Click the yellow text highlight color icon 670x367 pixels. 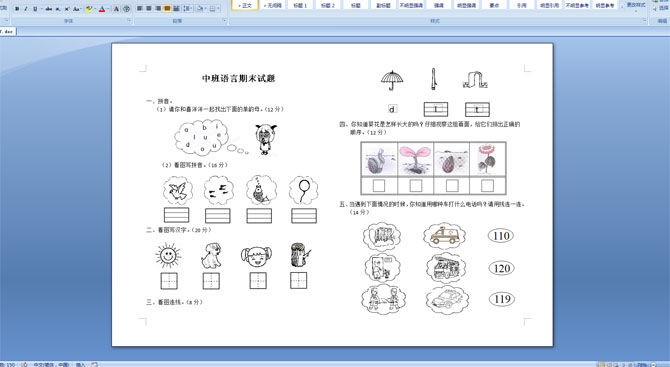pyautogui.click(x=89, y=9)
